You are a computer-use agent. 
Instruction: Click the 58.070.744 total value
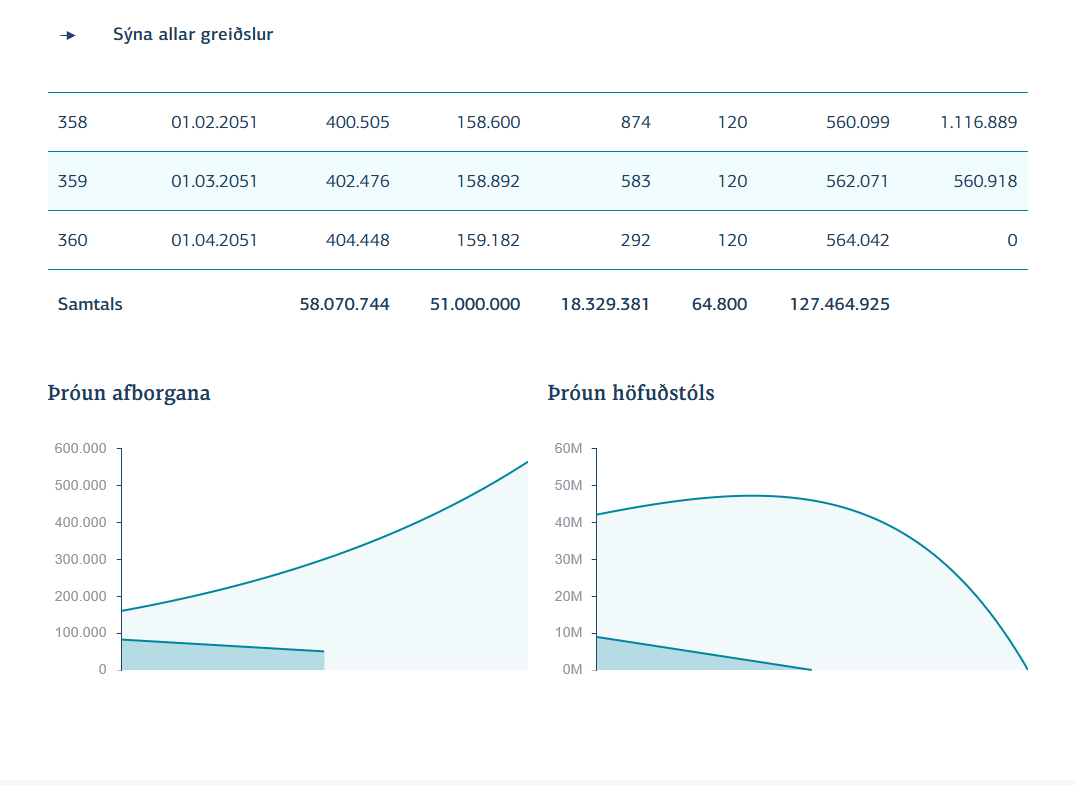coord(344,304)
